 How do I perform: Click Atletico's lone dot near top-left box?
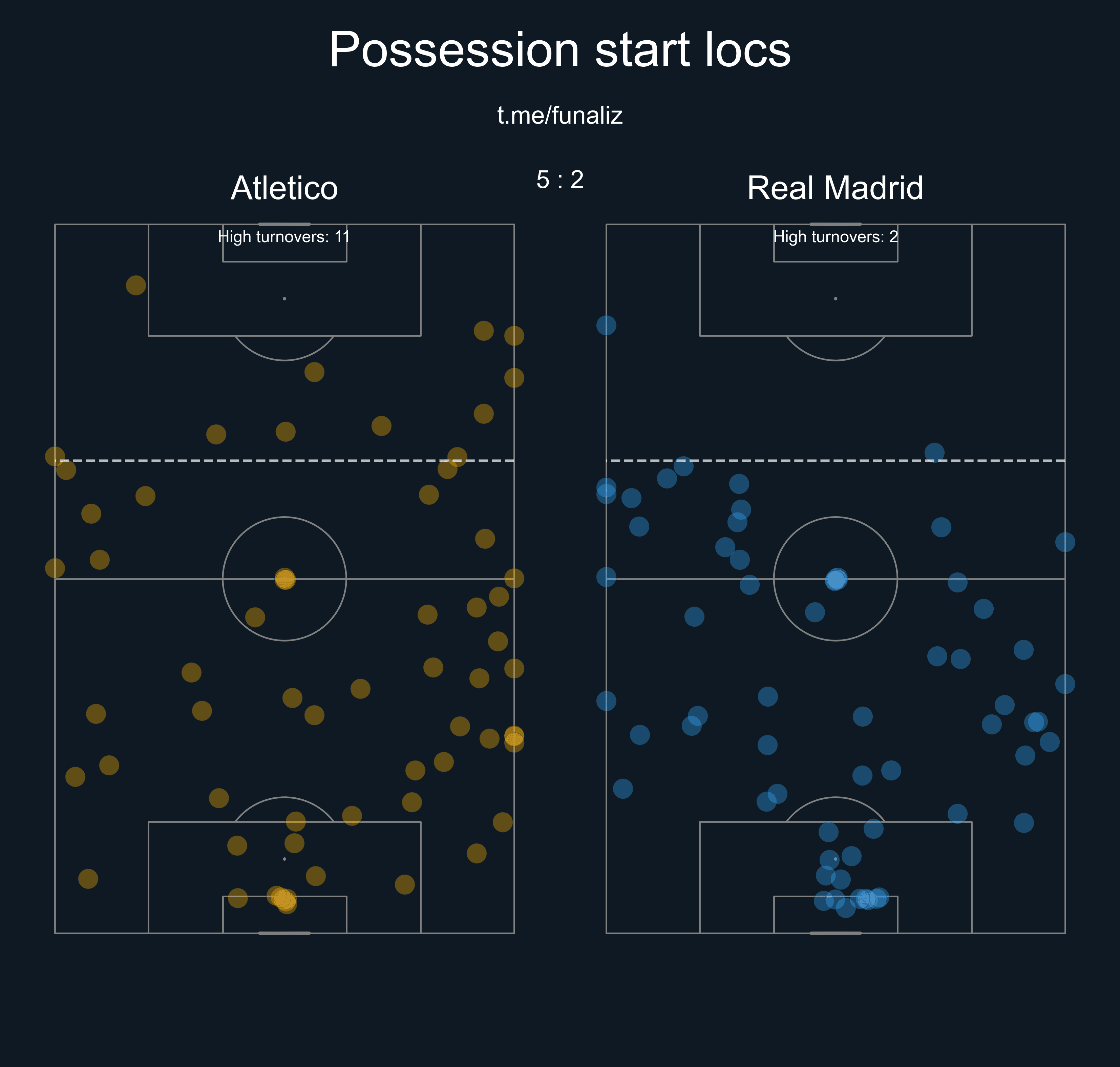pos(136,285)
